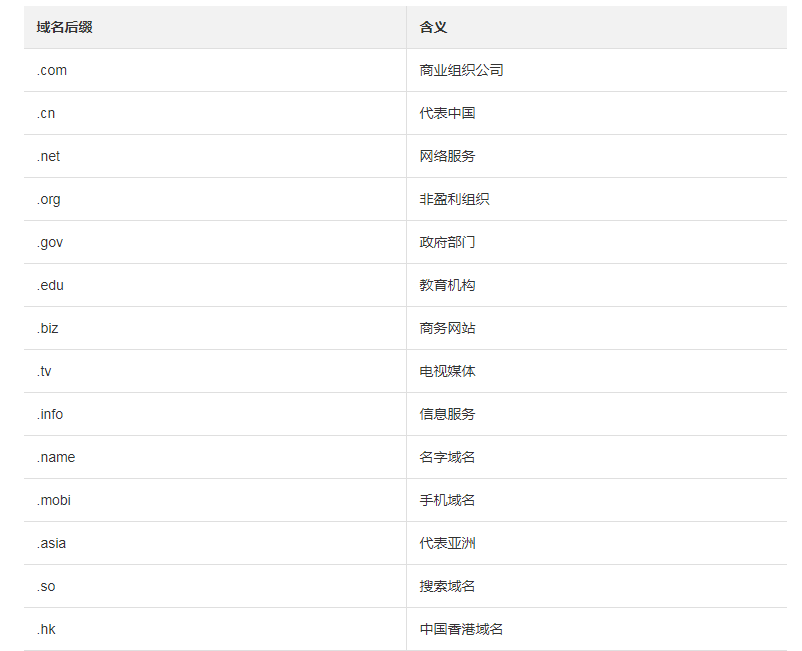Click the 代表亚洲 meaning cell
This screenshot has height=651, width=802.
447,543
